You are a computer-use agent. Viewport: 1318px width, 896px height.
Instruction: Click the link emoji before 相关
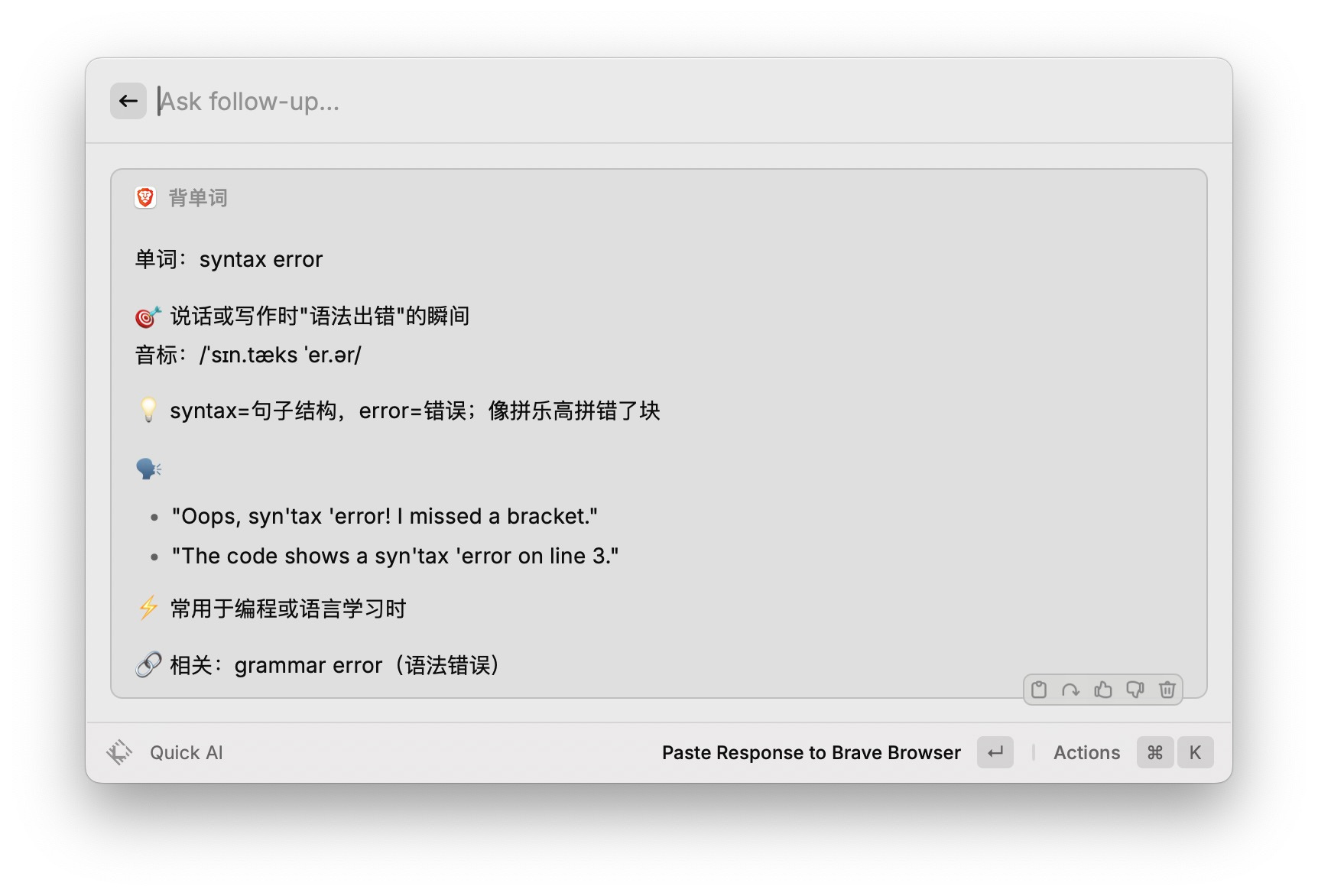[148, 665]
